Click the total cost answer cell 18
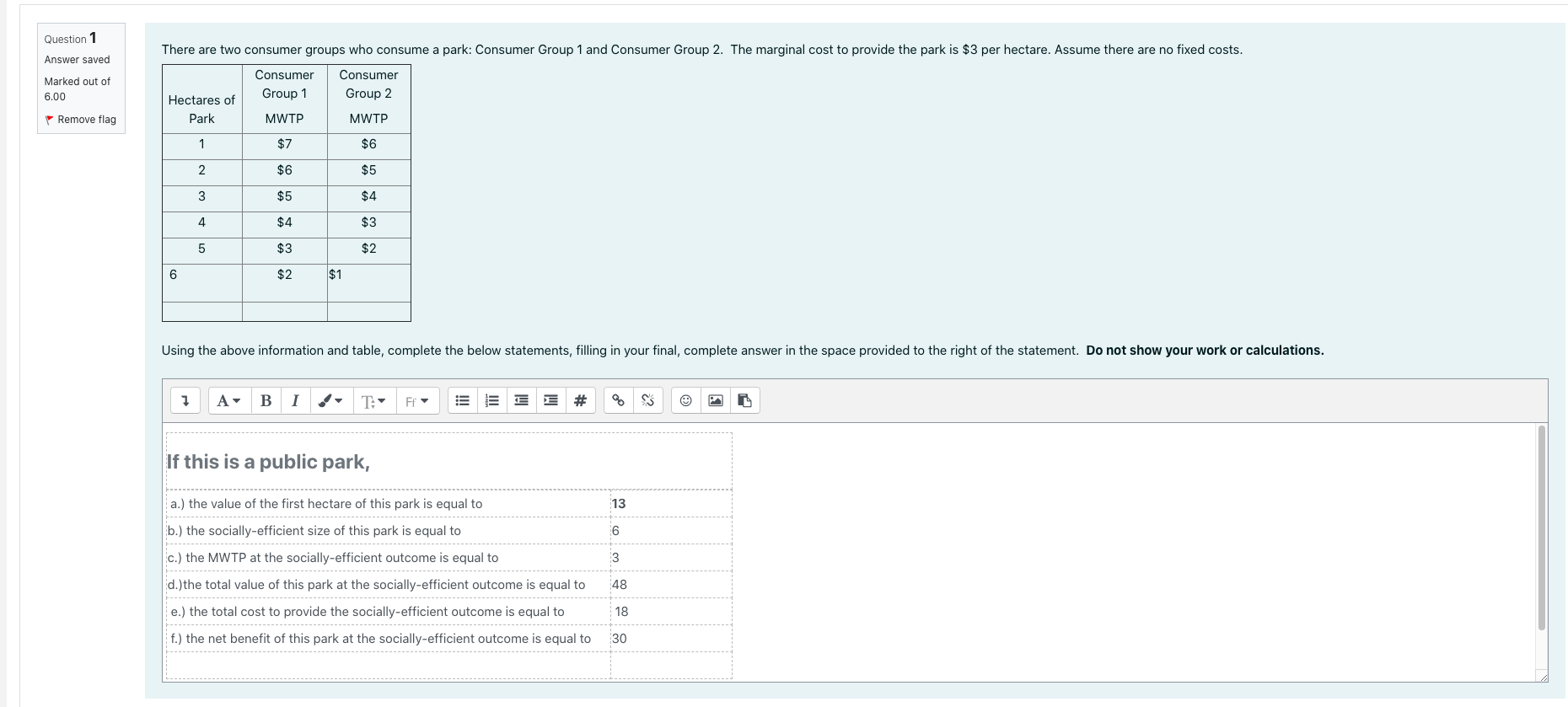This screenshot has height=707, width=1568. click(671, 612)
